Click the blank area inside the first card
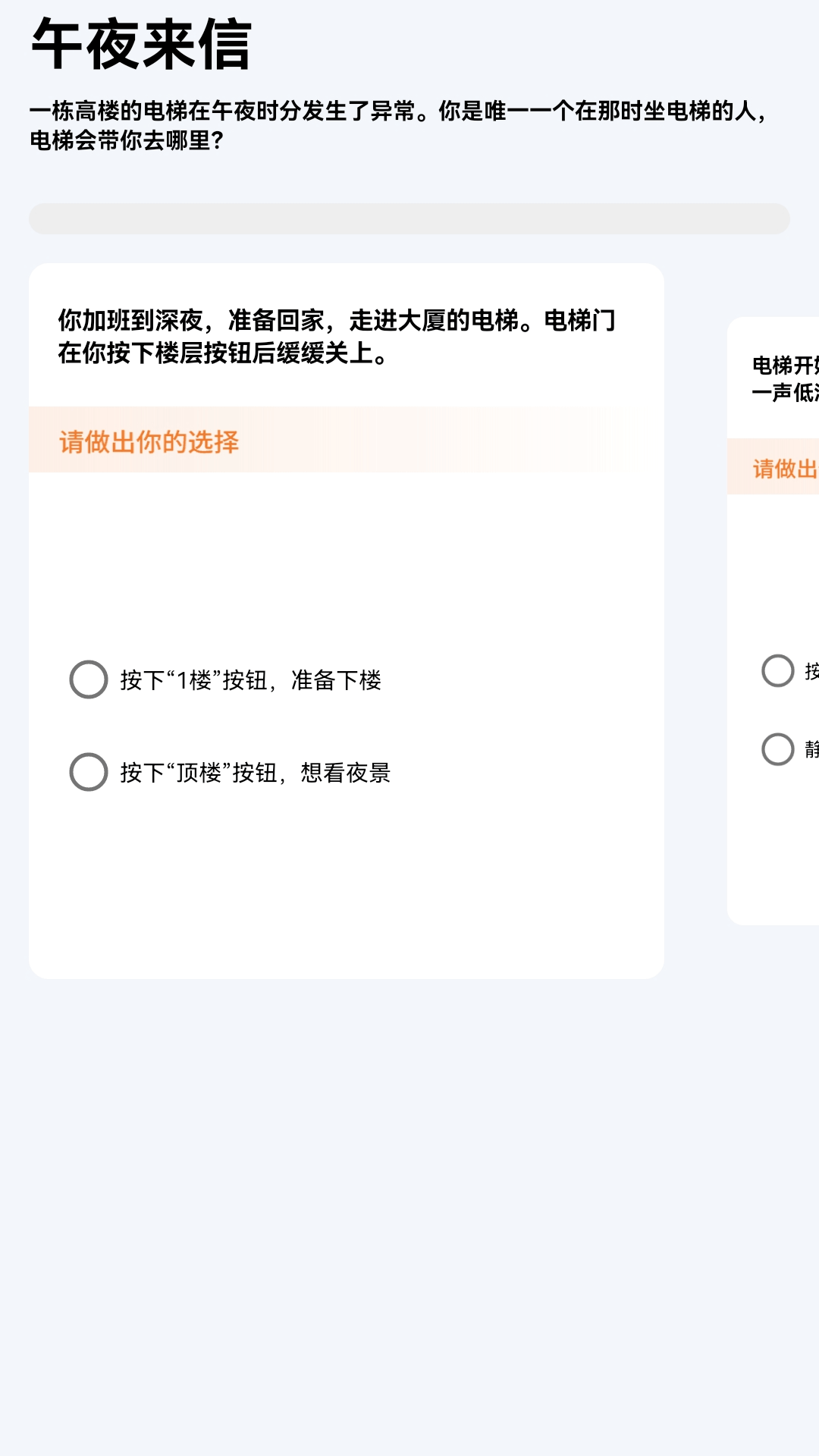Viewport: 819px width, 1456px height. 347,895
